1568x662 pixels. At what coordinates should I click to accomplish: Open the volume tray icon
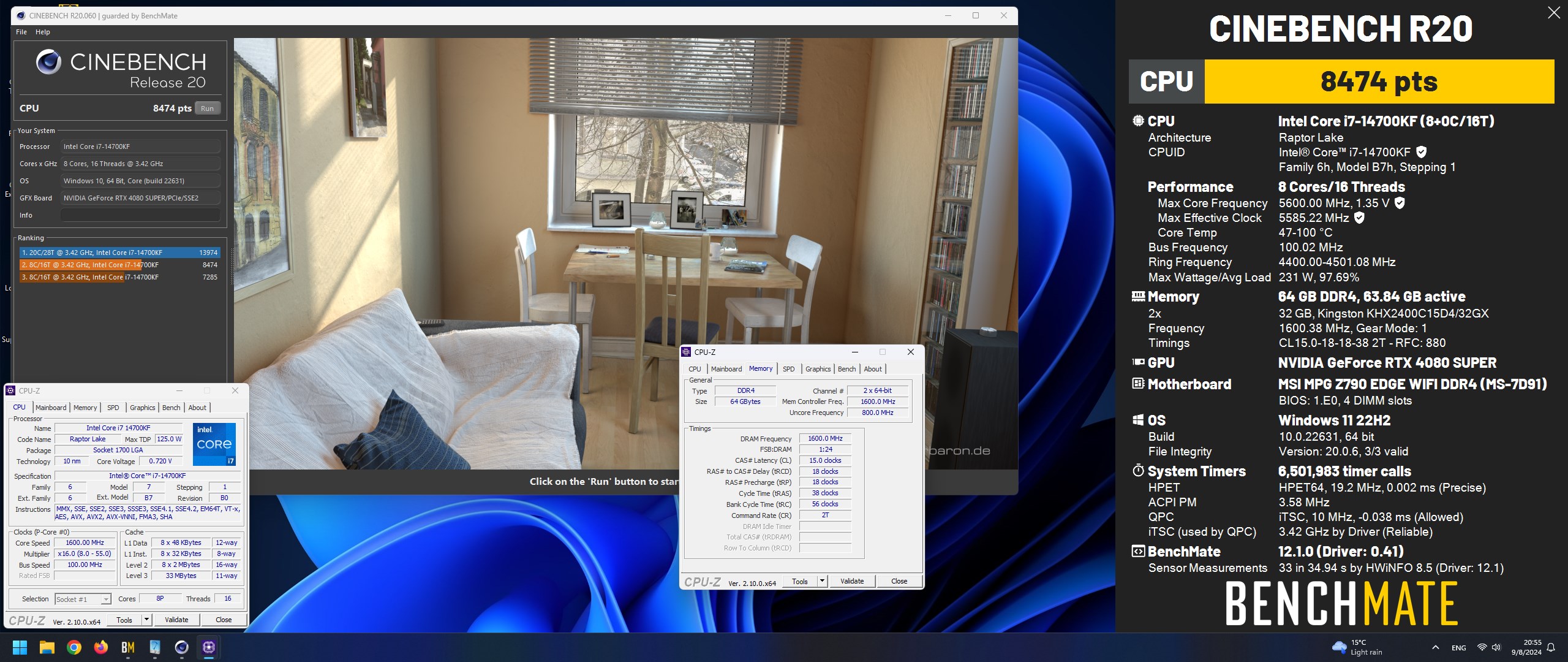tap(1496, 647)
